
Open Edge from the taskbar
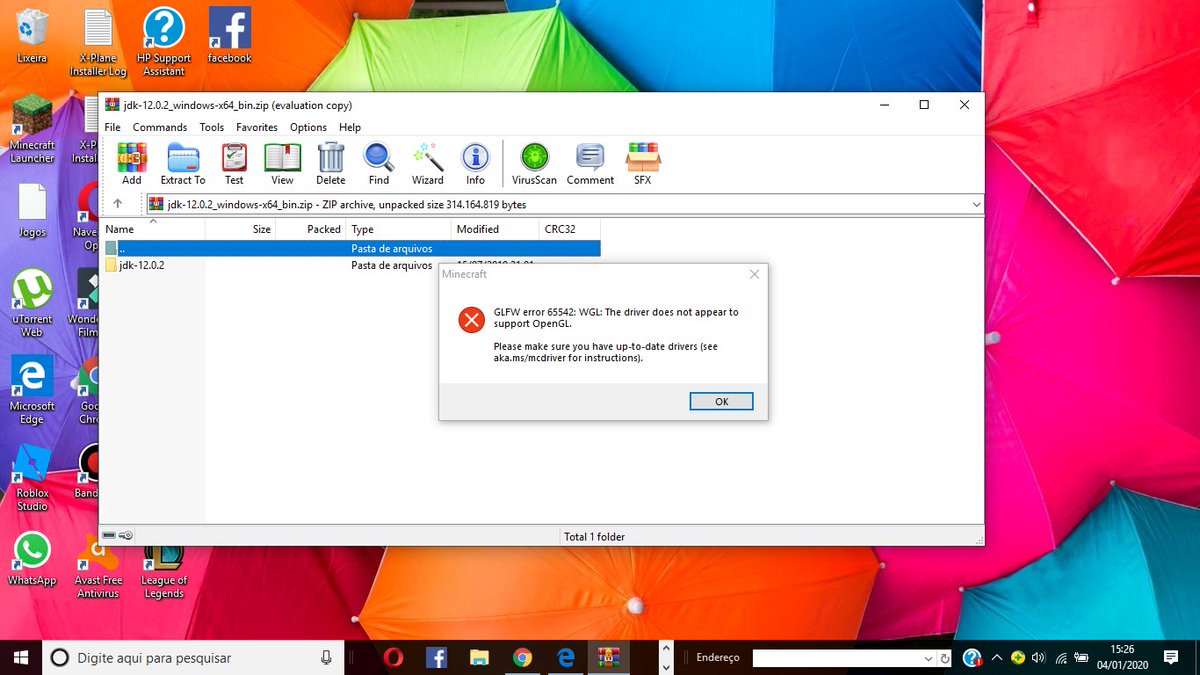click(565, 657)
